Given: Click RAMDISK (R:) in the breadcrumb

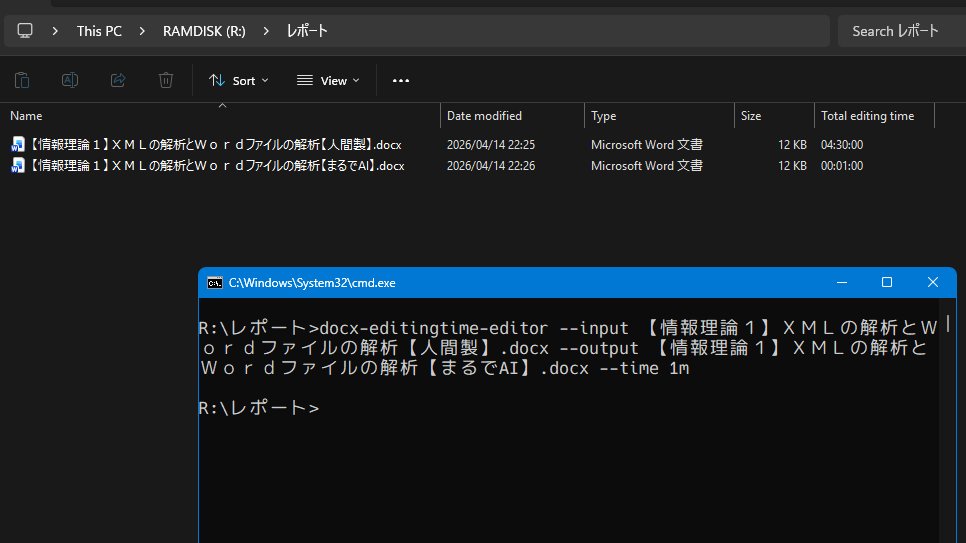Looking at the screenshot, I should 204,31.
